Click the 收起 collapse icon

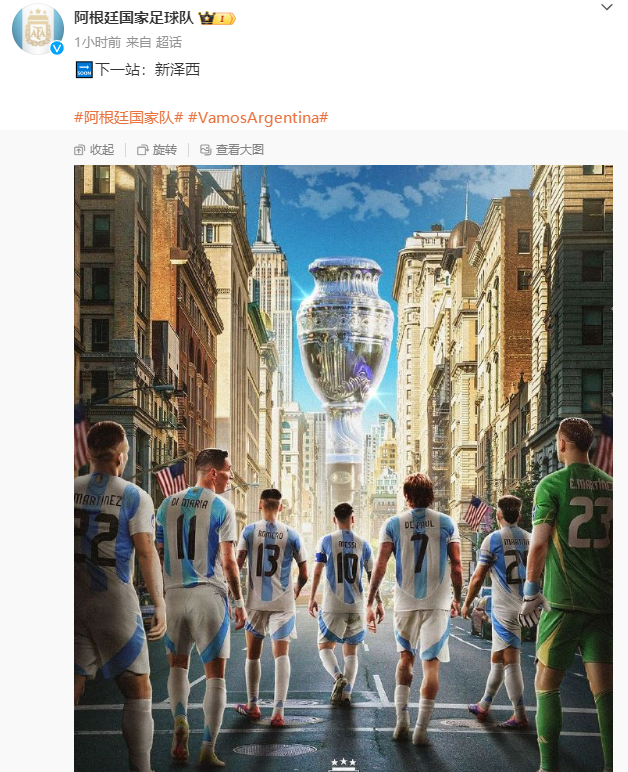click(x=79, y=150)
